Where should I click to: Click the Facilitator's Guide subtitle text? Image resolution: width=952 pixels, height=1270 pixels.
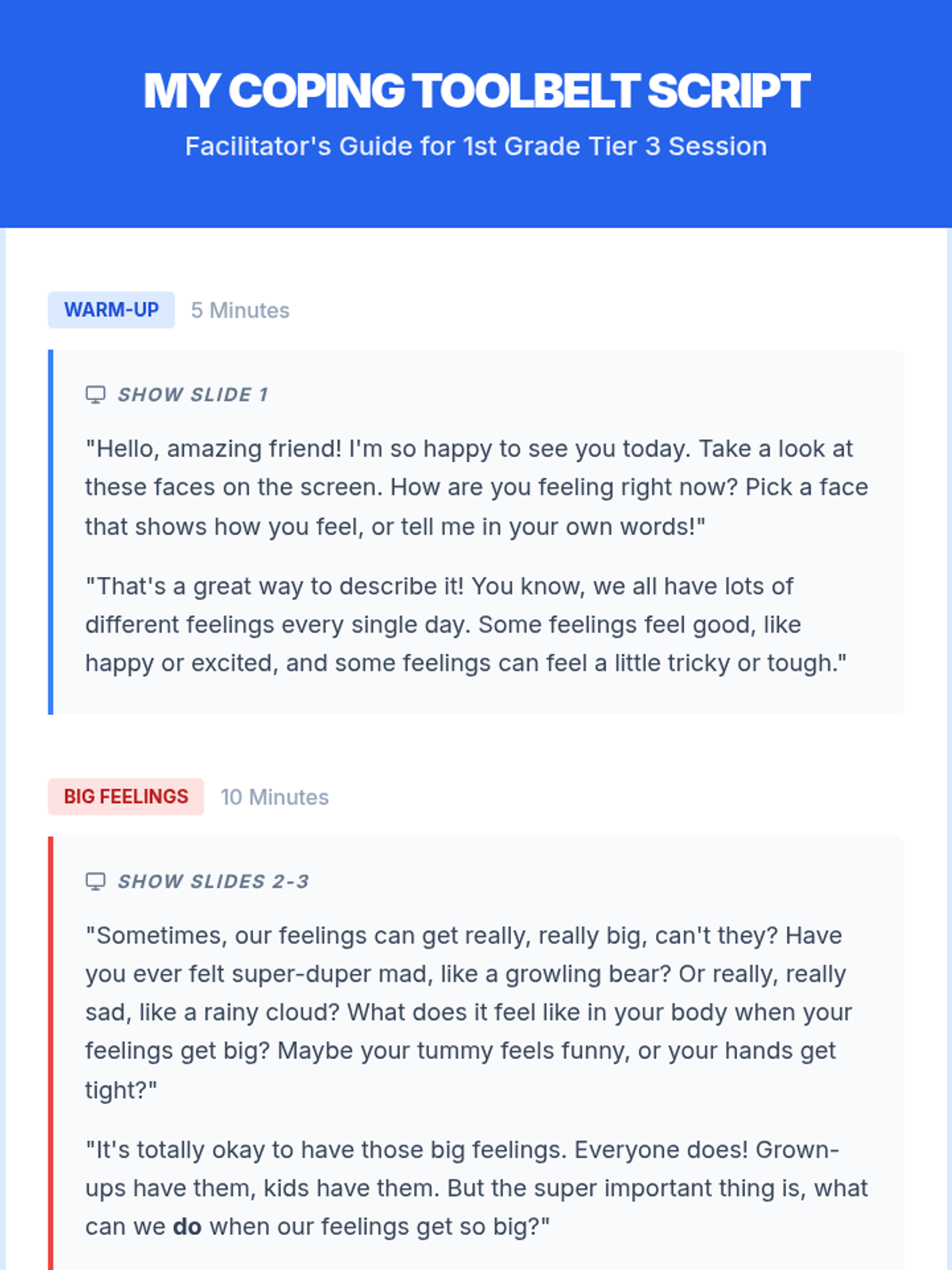tap(476, 146)
